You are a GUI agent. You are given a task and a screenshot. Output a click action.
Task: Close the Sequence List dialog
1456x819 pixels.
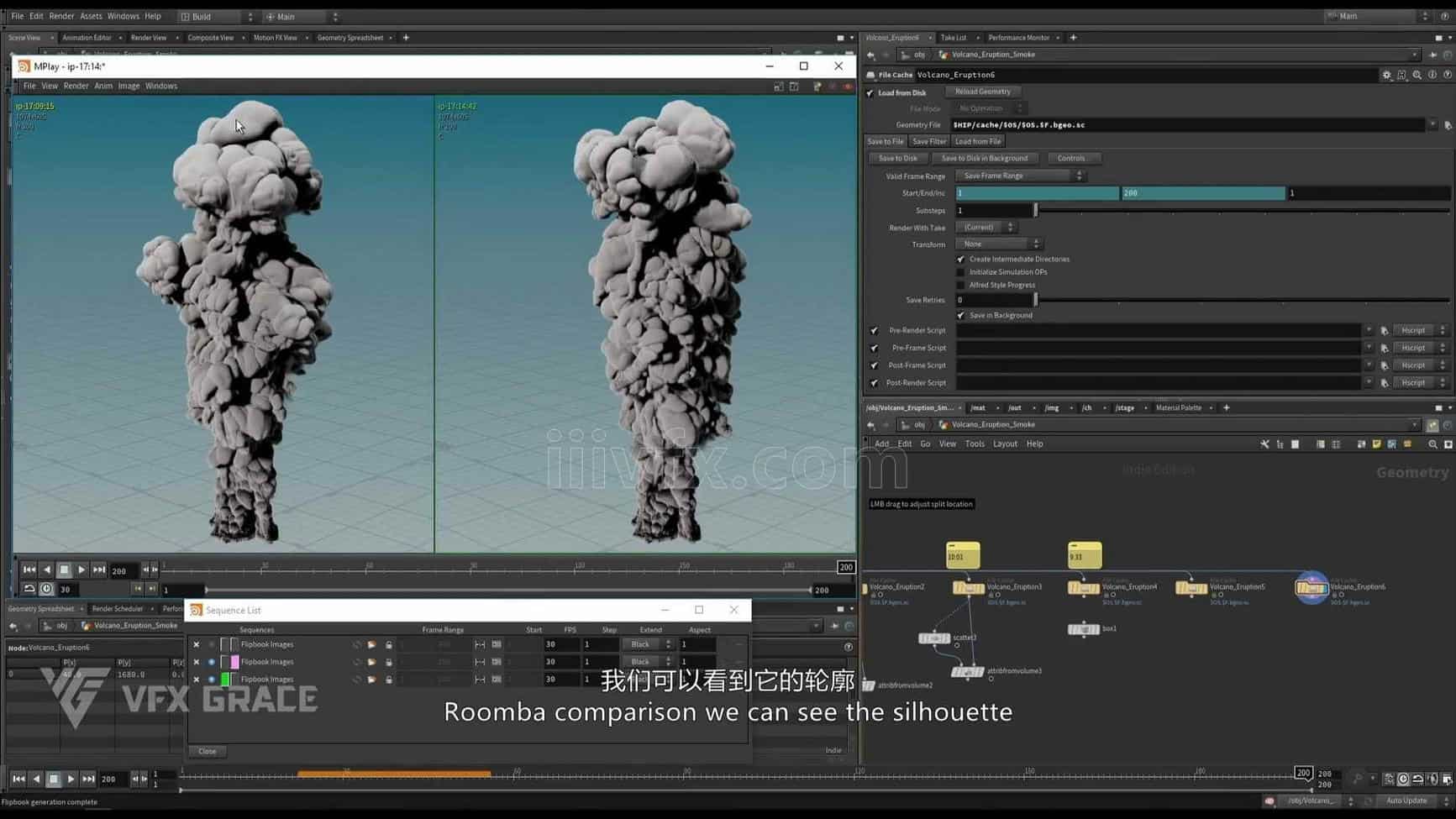(x=207, y=752)
